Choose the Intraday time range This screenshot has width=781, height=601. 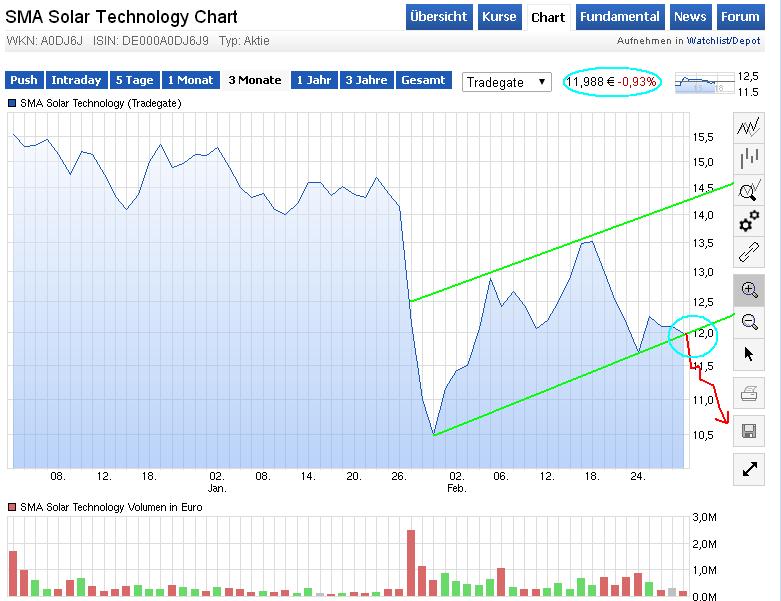pyautogui.click(x=76, y=81)
